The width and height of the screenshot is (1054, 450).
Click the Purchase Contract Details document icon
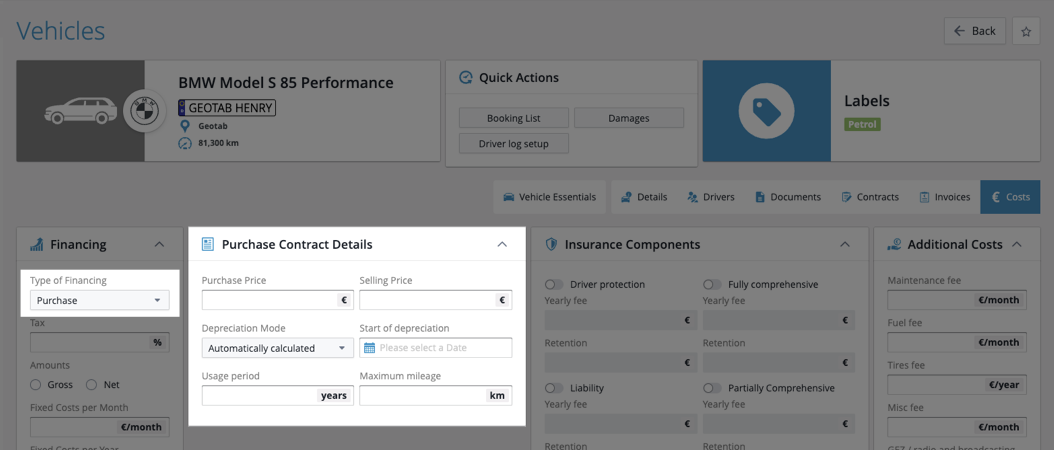click(x=208, y=244)
